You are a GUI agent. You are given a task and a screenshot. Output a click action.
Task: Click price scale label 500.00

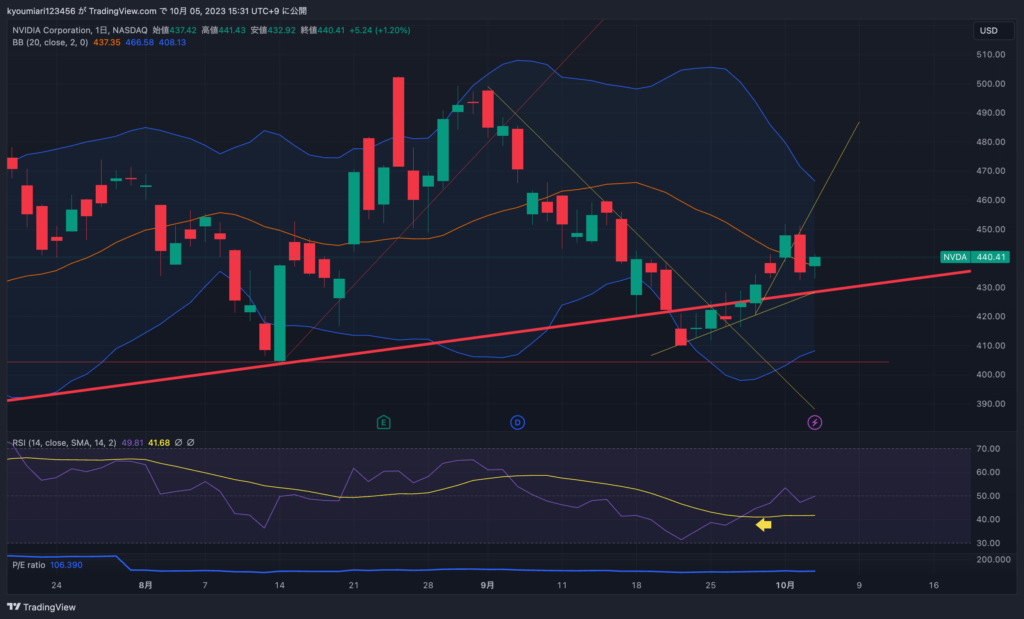pos(991,84)
